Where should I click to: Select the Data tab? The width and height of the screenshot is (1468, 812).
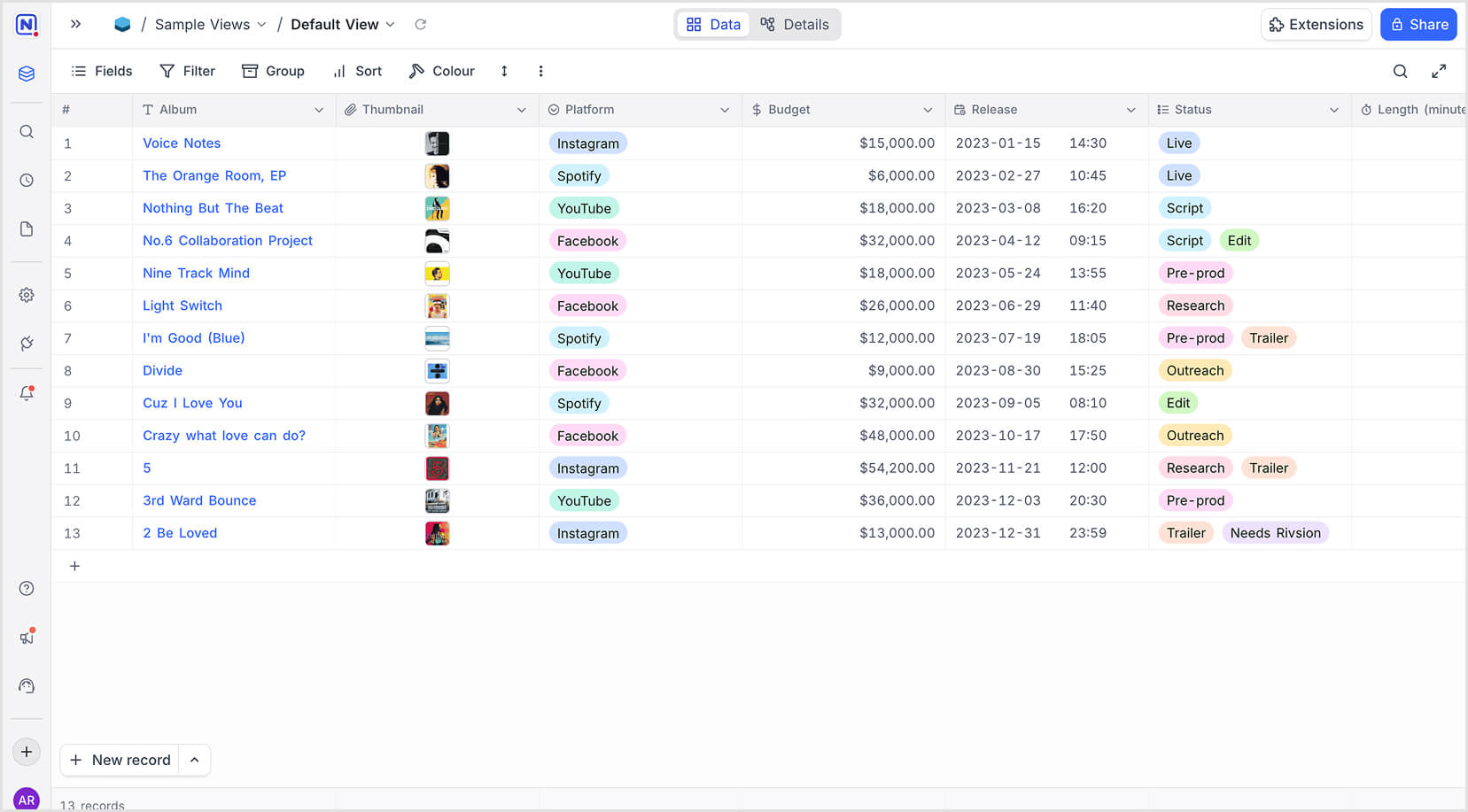point(713,25)
